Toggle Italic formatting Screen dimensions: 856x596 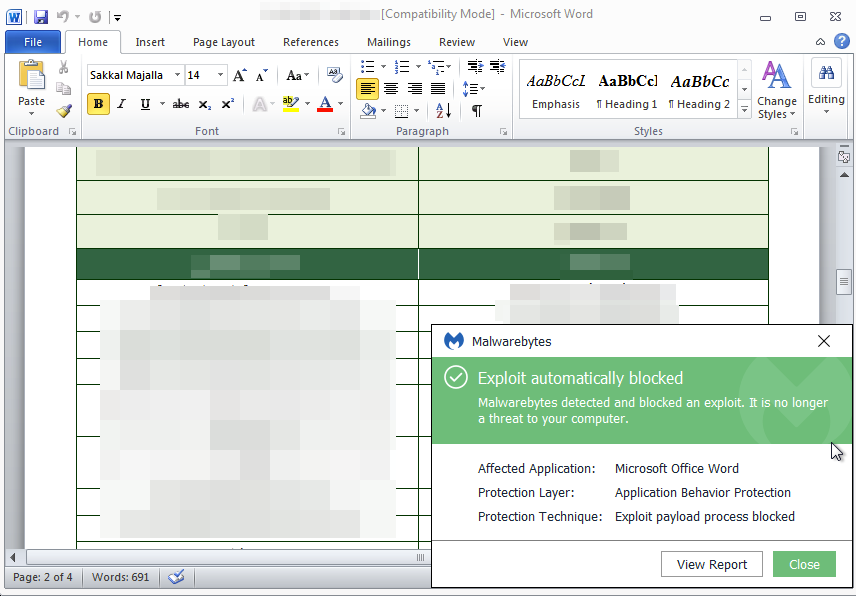pyautogui.click(x=121, y=104)
